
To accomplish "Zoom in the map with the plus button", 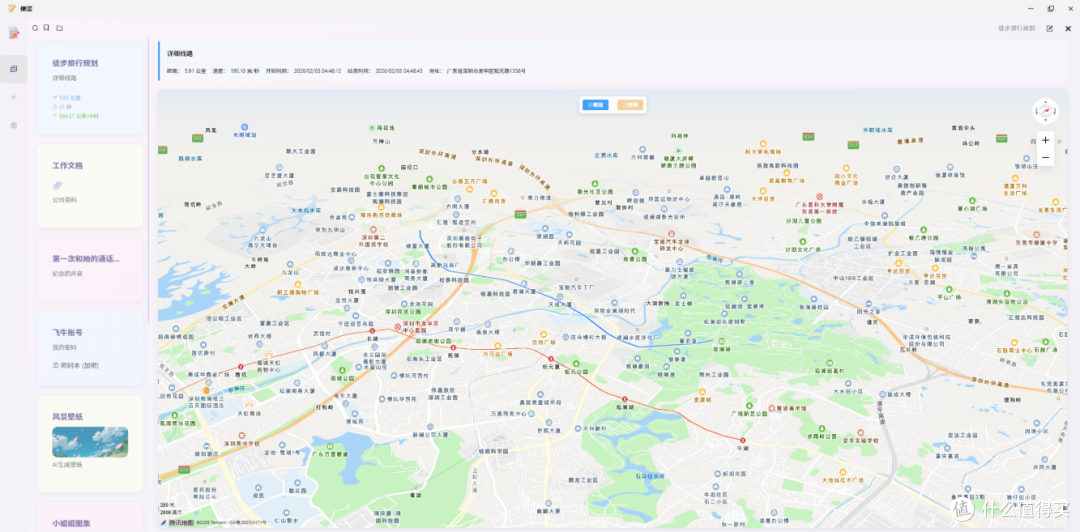I will pyautogui.click(x=1045, y=141).
